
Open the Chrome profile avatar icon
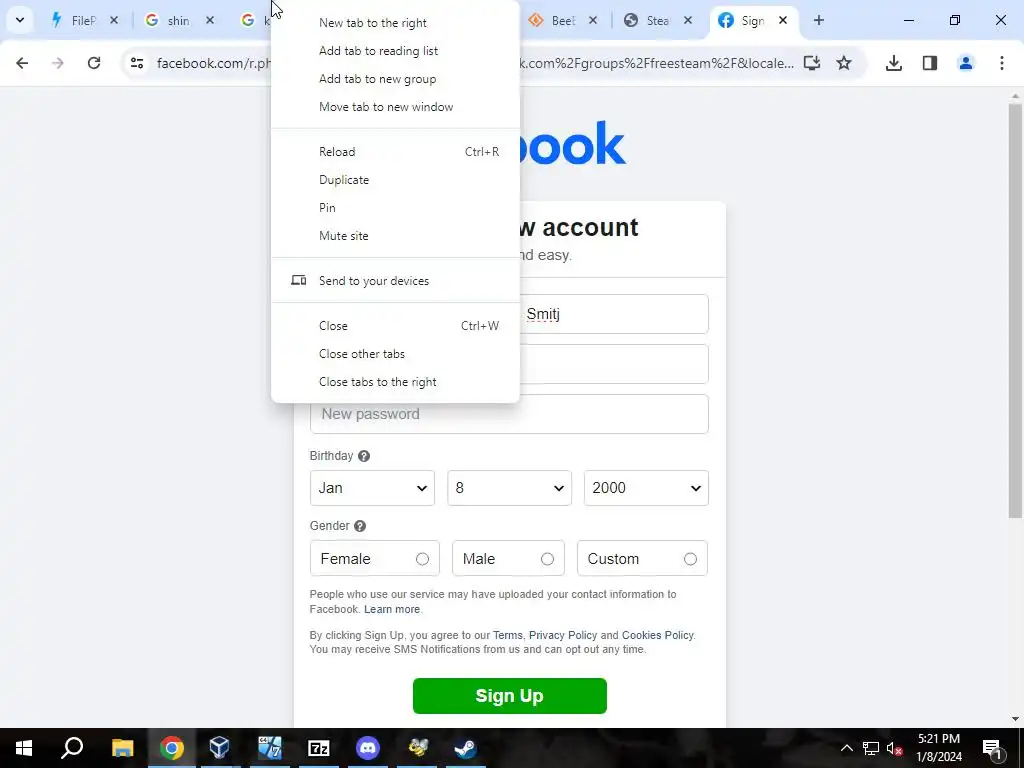pyautogui.click(x=966, y=63)
